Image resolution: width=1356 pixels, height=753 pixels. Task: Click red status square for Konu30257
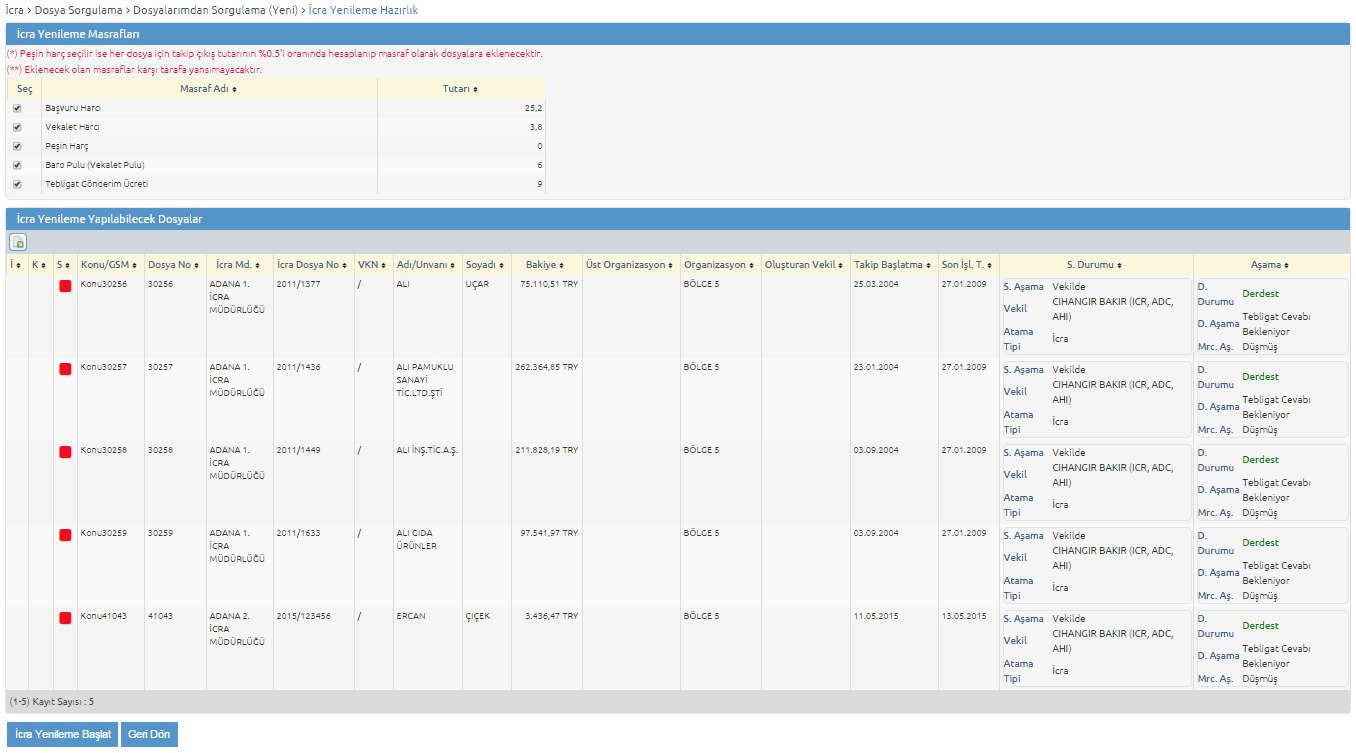click(65, 369)
